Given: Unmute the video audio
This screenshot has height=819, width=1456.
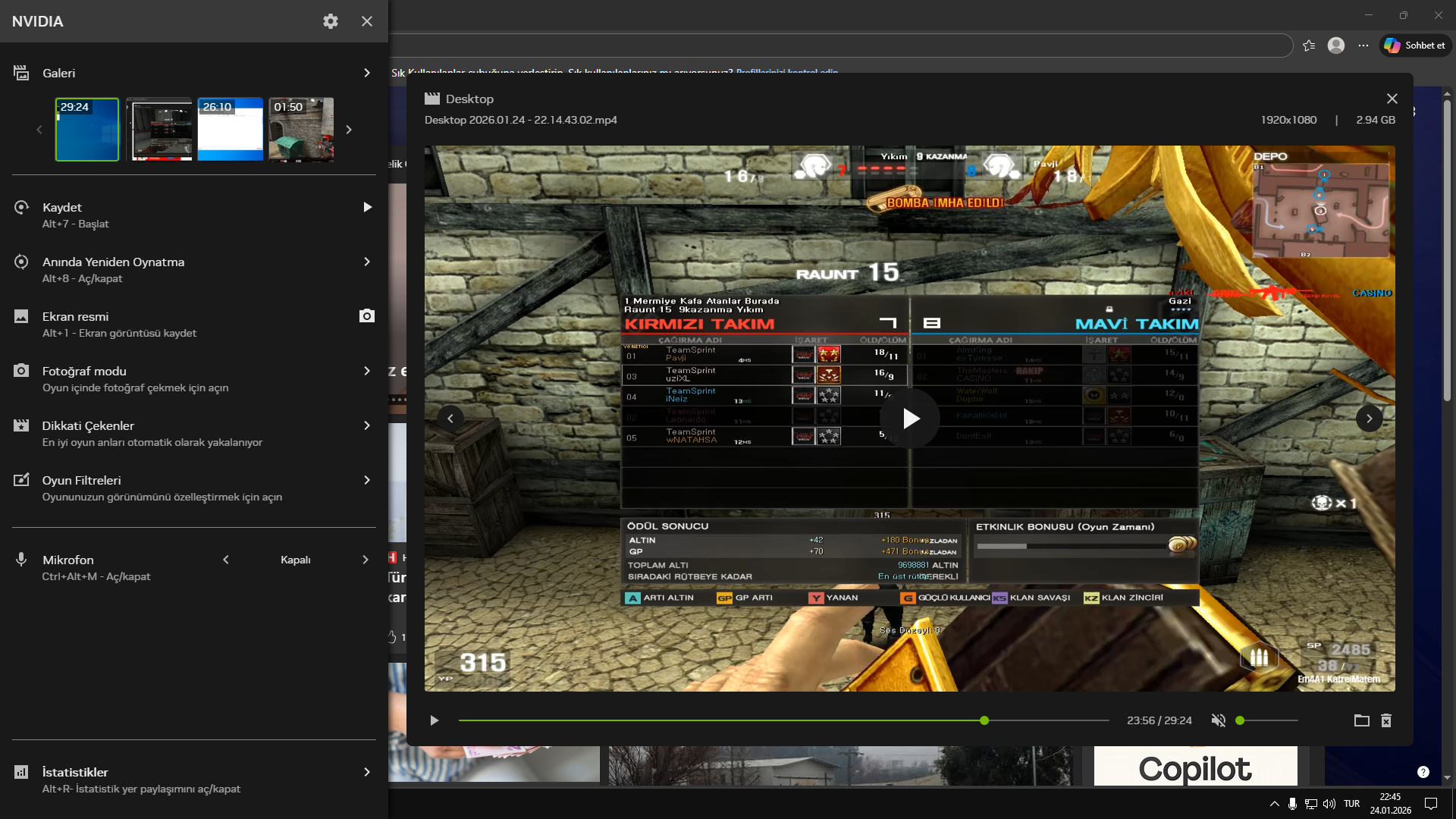Looking at the screenshot, I should [x=1219, y=720].
